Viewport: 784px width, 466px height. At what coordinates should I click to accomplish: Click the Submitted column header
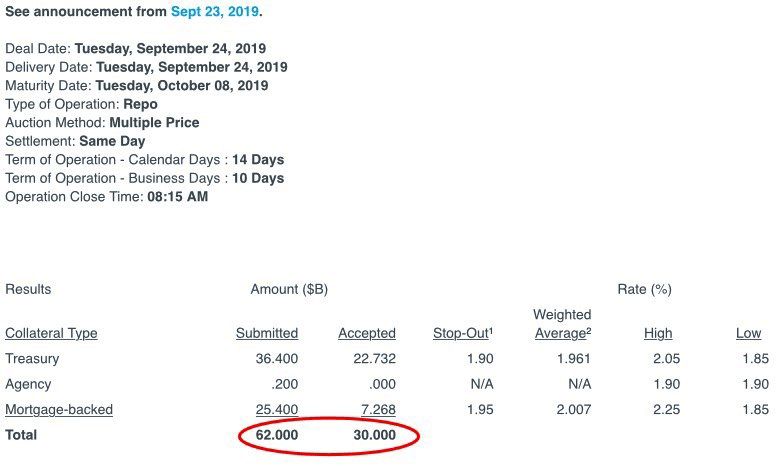[267, 334]
